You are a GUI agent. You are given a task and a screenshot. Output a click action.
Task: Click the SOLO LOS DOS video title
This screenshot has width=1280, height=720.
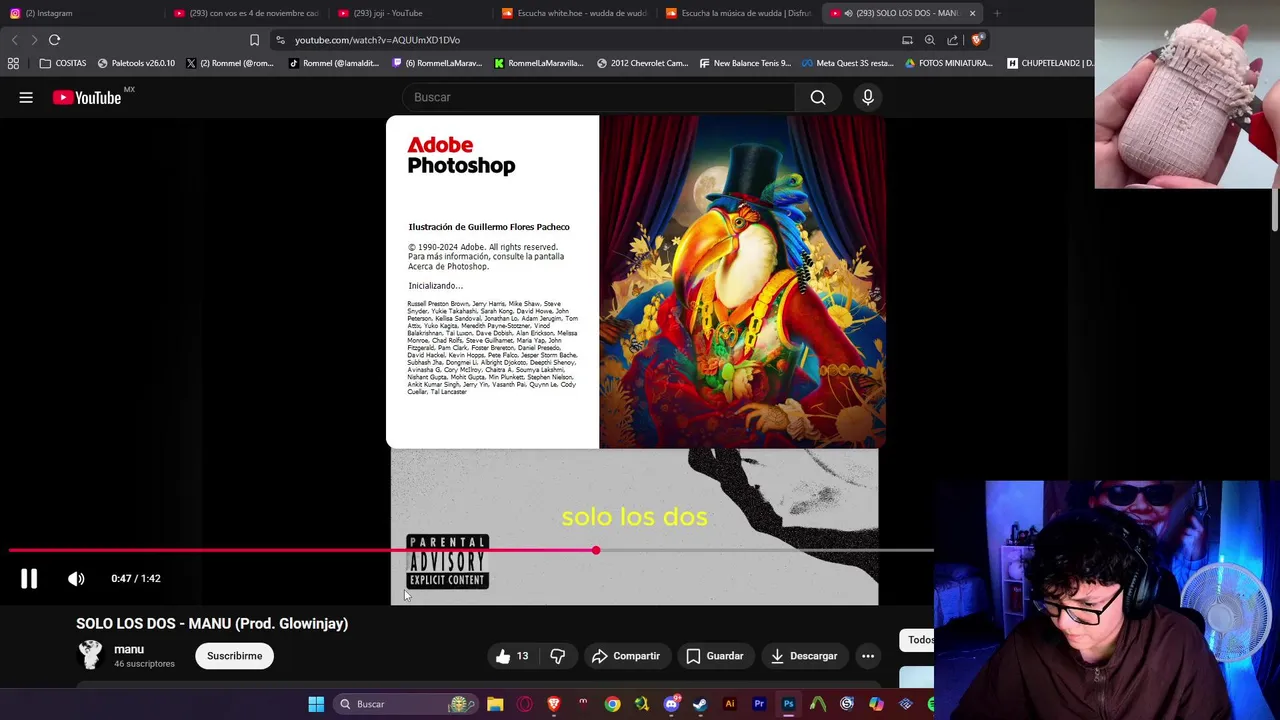point(212,623)
